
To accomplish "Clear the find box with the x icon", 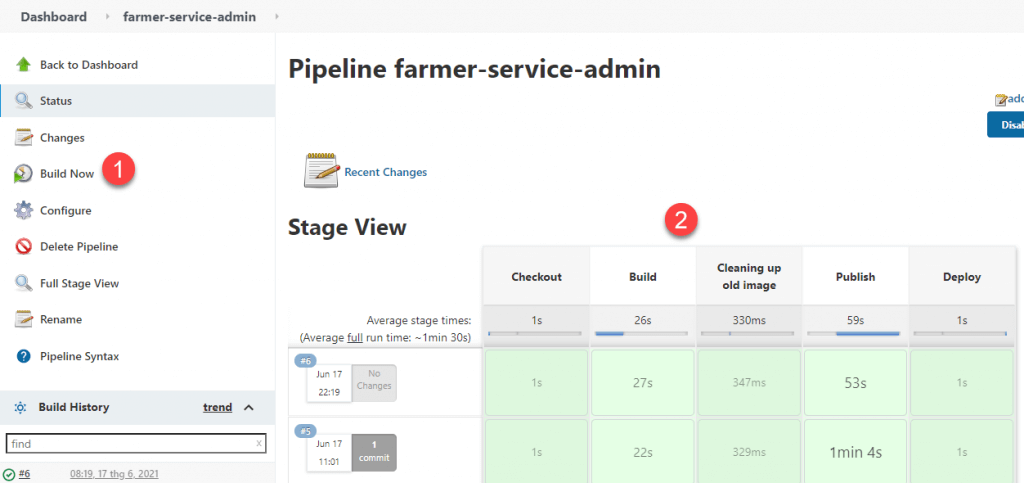I will coord(259,443).
